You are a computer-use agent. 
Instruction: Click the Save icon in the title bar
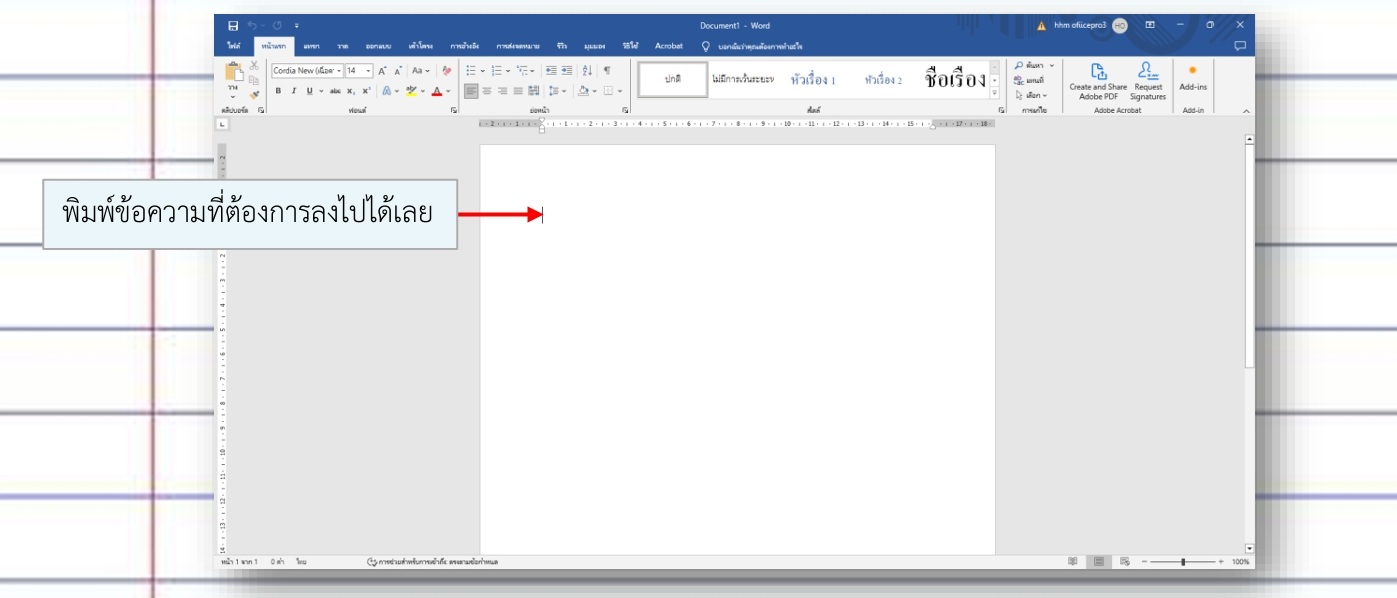coord(233,25)
